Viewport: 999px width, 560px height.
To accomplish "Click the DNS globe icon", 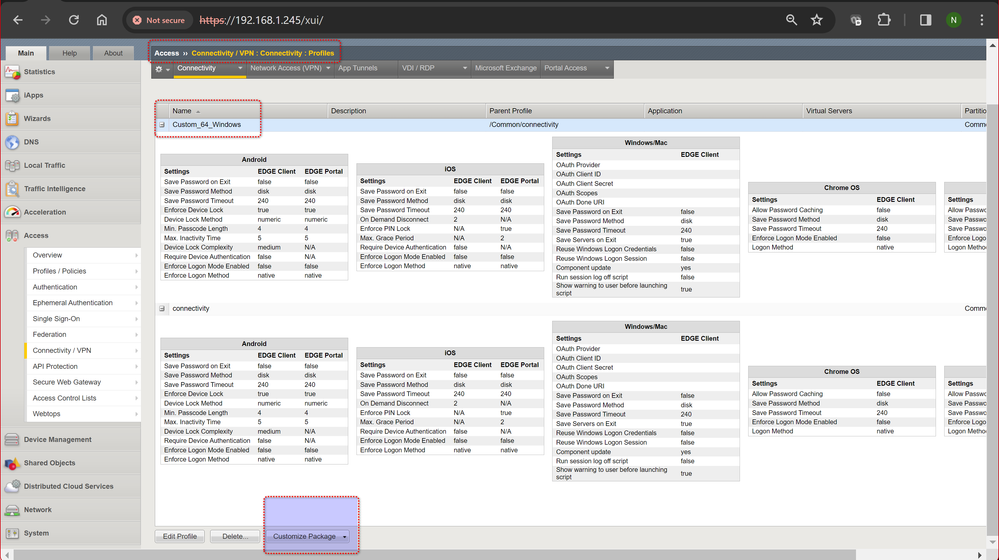I will point(13,142).
